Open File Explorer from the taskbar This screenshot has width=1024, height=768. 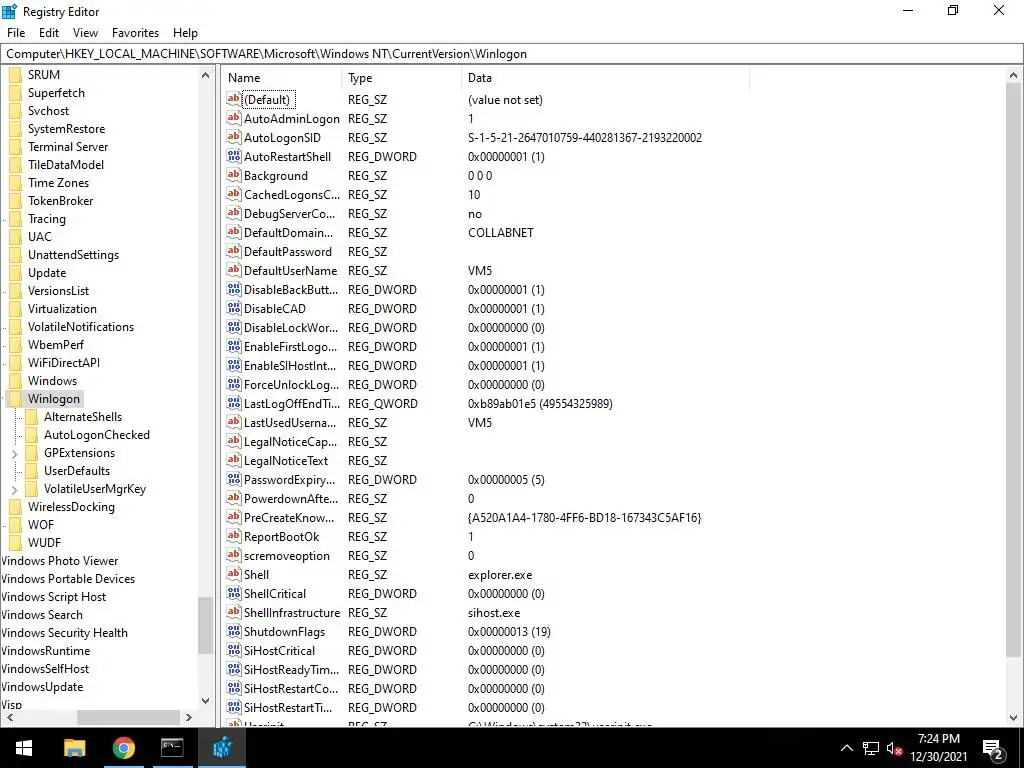pos(74,748)
